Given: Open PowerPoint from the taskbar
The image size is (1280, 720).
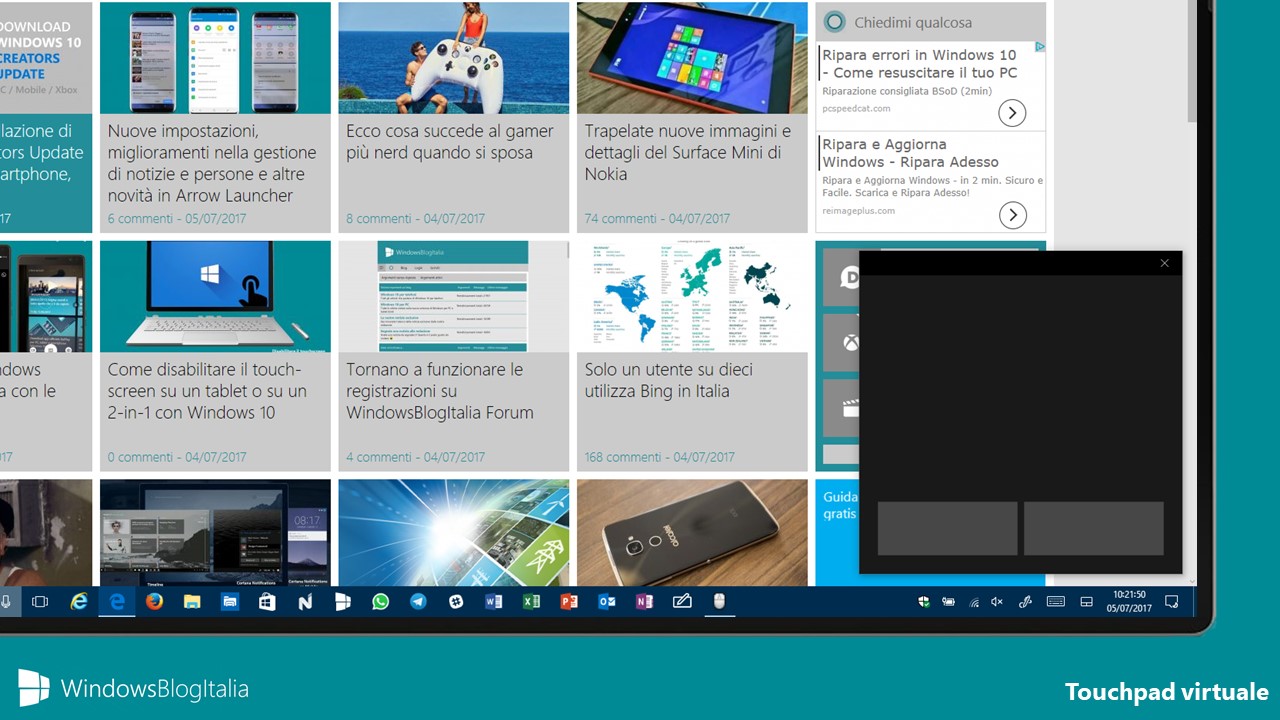Looking at the screenshot, I should [569, 602].
